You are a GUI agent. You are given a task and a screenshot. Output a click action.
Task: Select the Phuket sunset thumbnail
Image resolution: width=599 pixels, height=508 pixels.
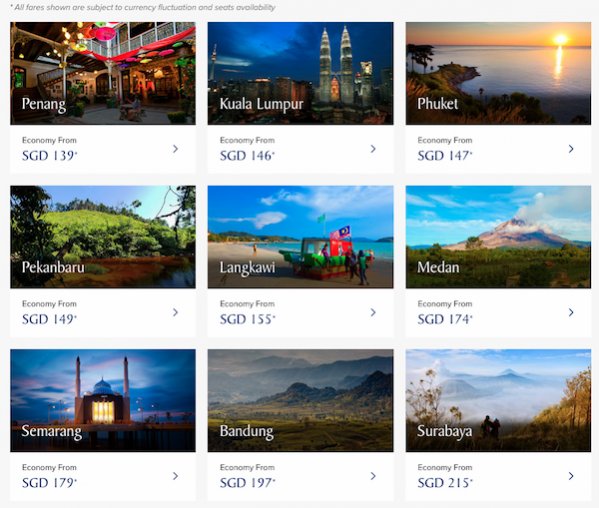[498, 73]
